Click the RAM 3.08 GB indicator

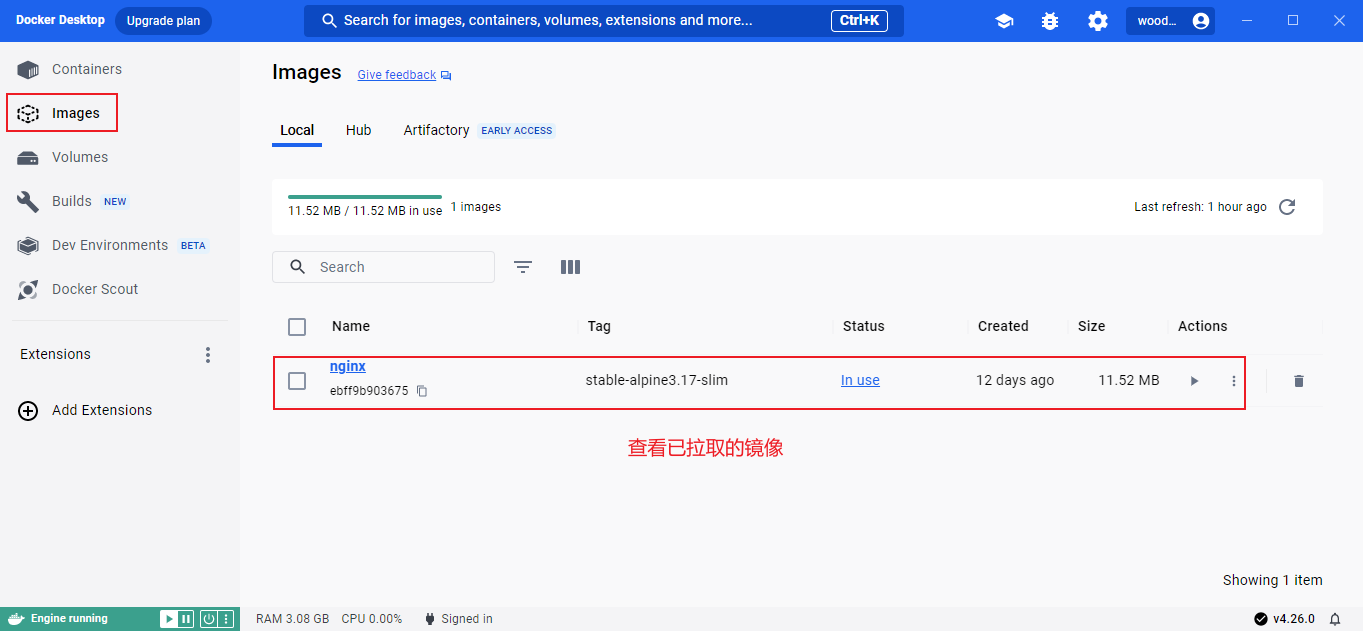[292, 619]
